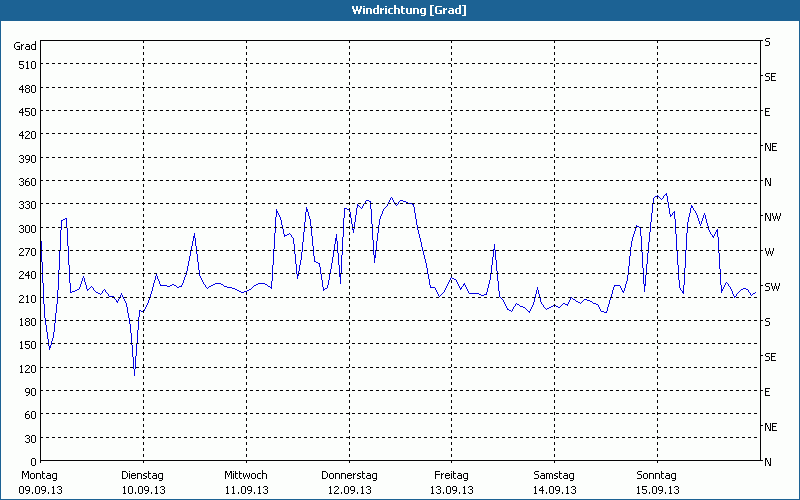Image resolution: width=800 pixels, height=500 pixels.
Task: Click the 480 value on the left axis
Action: point(28,89)
